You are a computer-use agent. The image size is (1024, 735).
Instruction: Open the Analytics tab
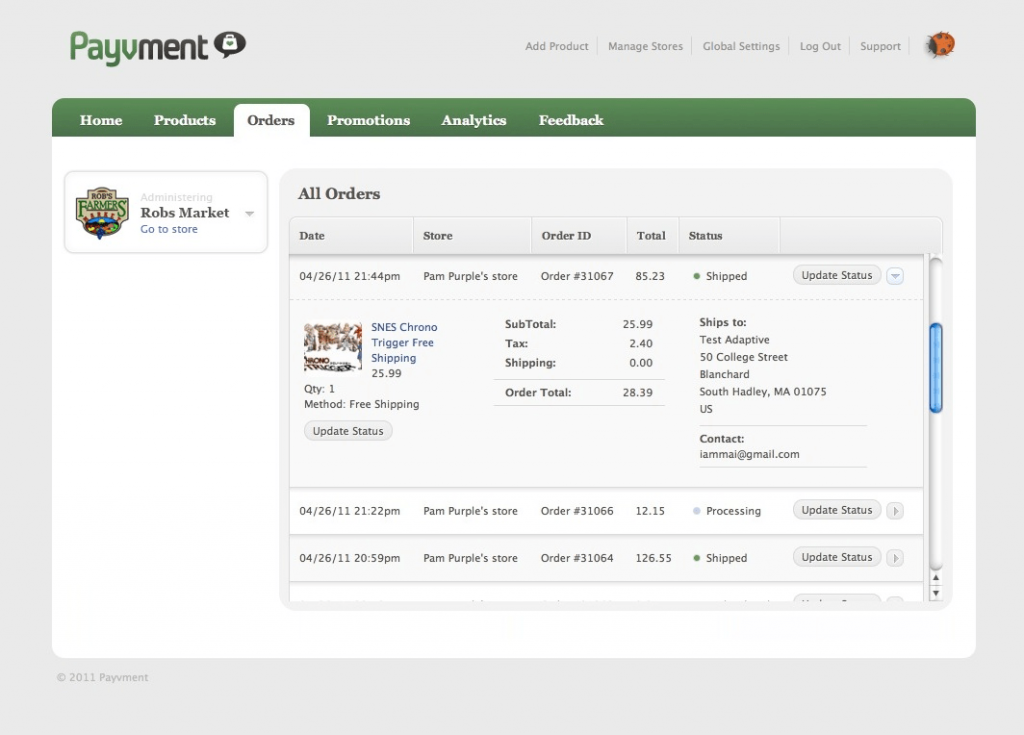[x=473, y=120]
